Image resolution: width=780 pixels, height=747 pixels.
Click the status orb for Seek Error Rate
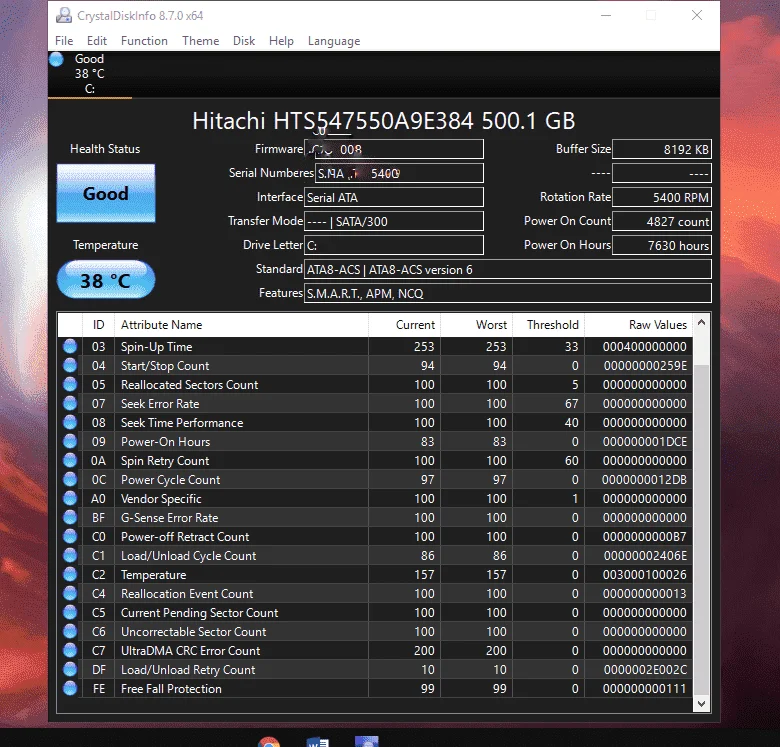70,403
